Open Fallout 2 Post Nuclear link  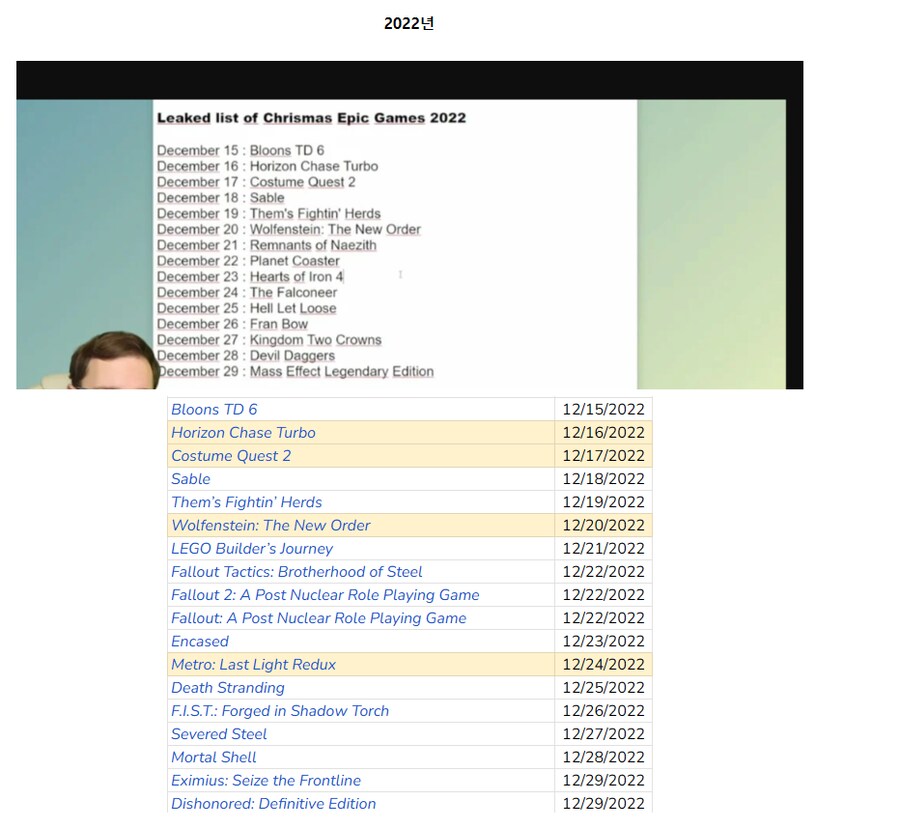click(x=325, y=594)
